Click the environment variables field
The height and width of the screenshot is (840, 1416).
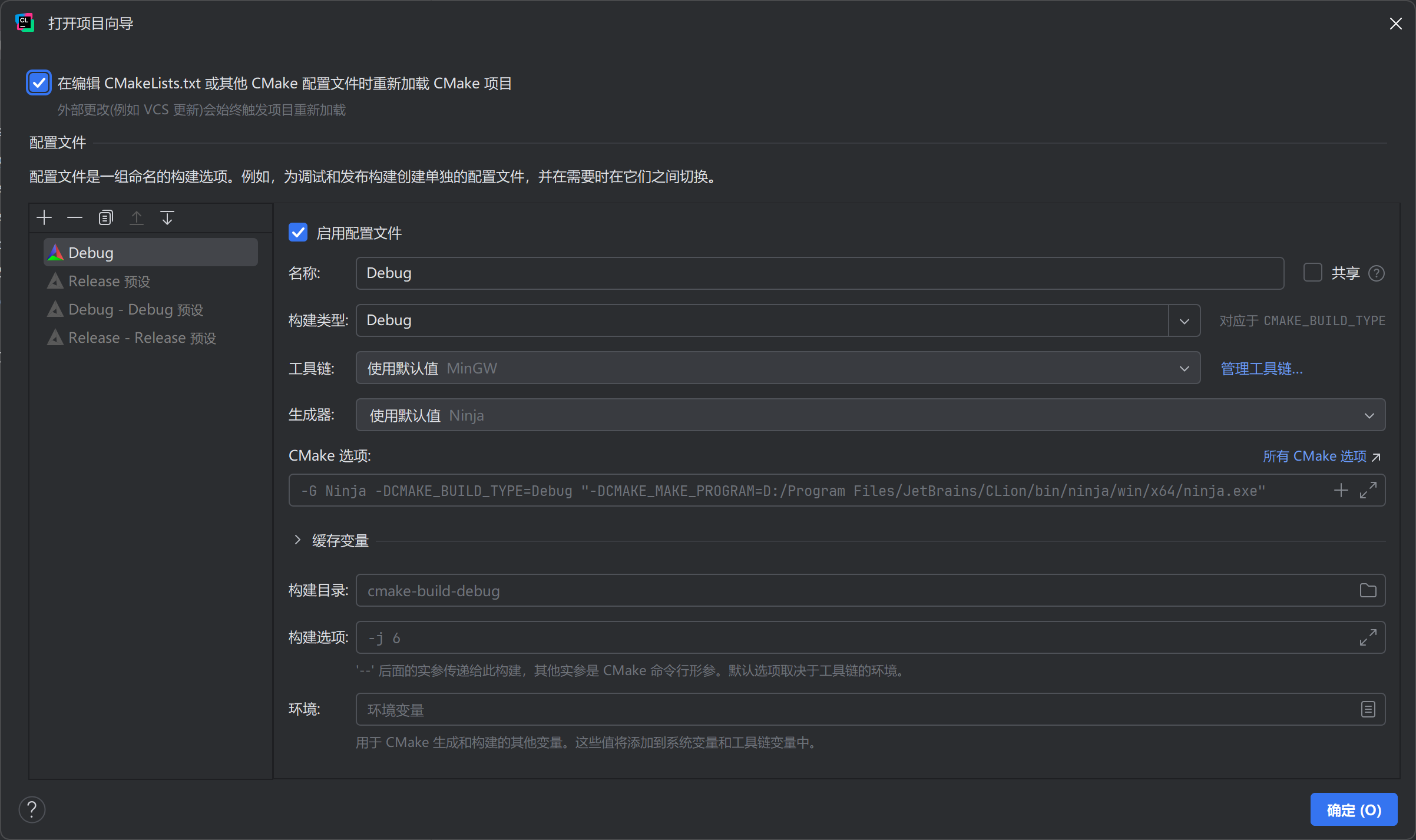(871, 709)
